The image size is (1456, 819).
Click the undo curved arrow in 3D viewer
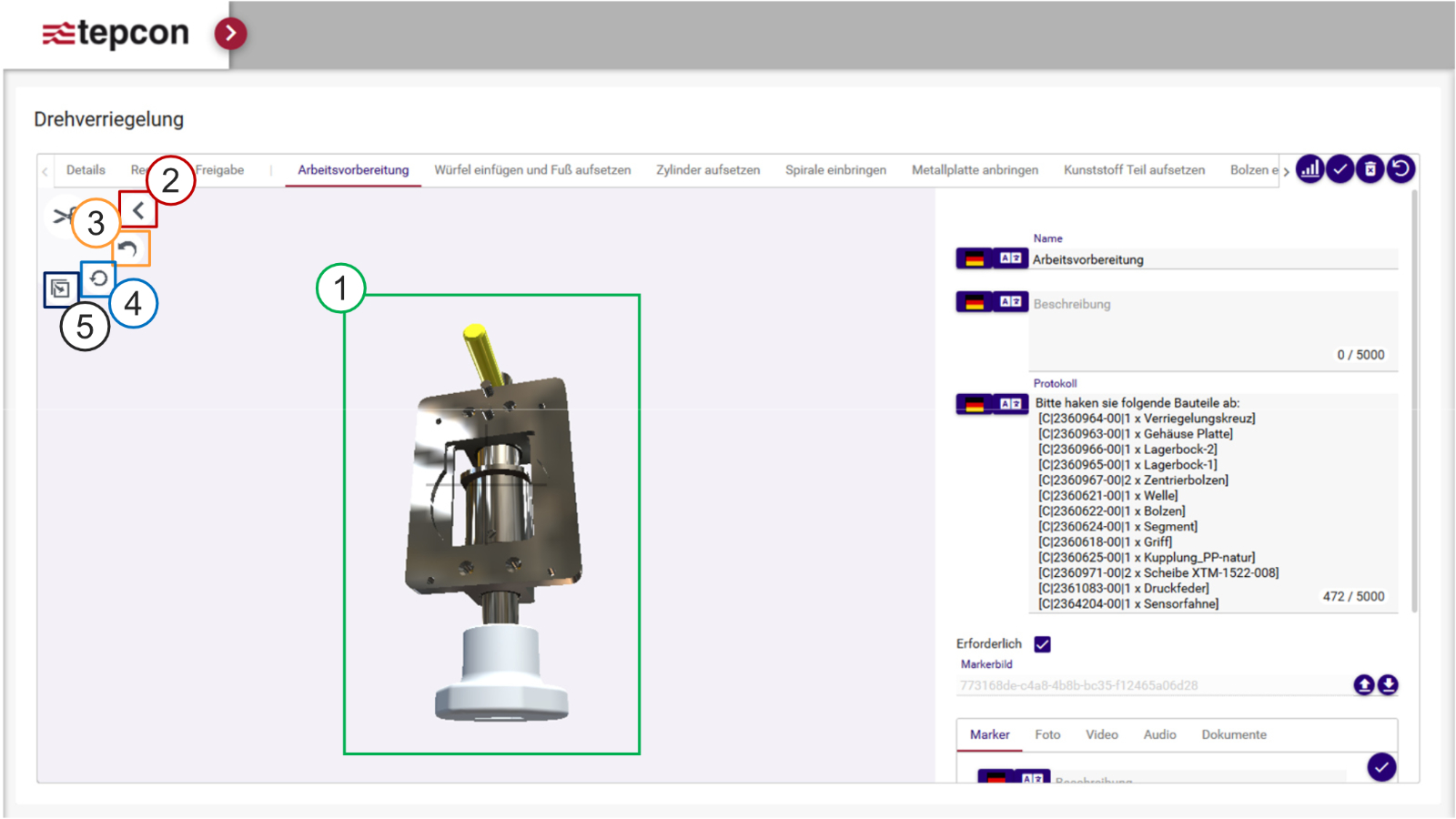tap(128, 248)
